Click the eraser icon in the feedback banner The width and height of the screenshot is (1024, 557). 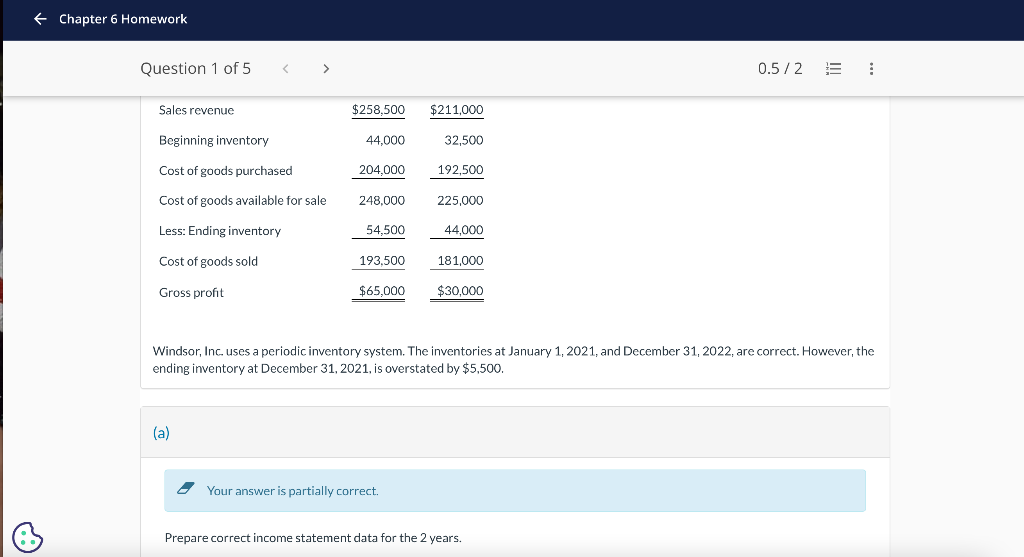(186, 488)
